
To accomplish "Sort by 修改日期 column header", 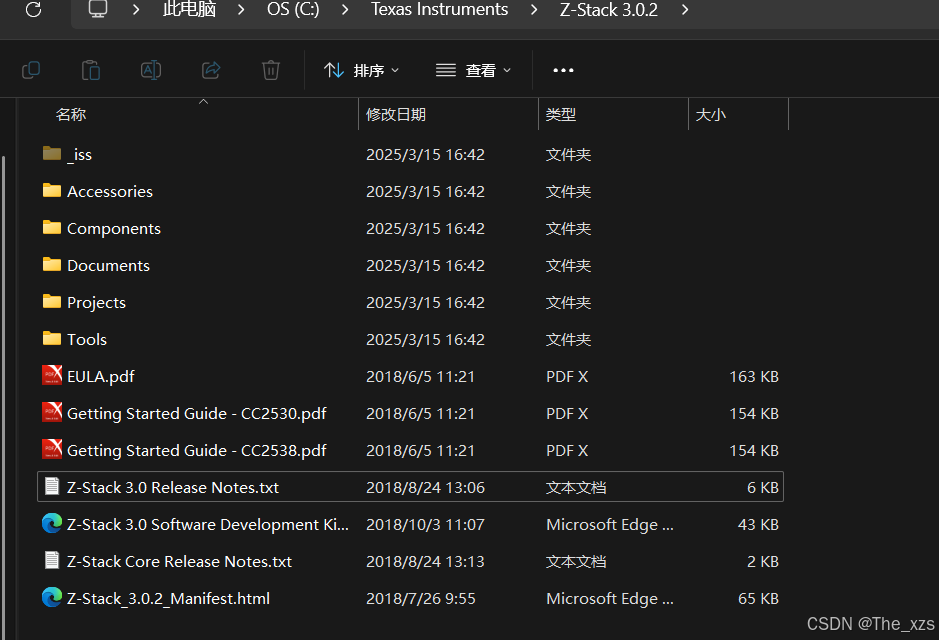I will pyautogui.click(x=396, y=114).
